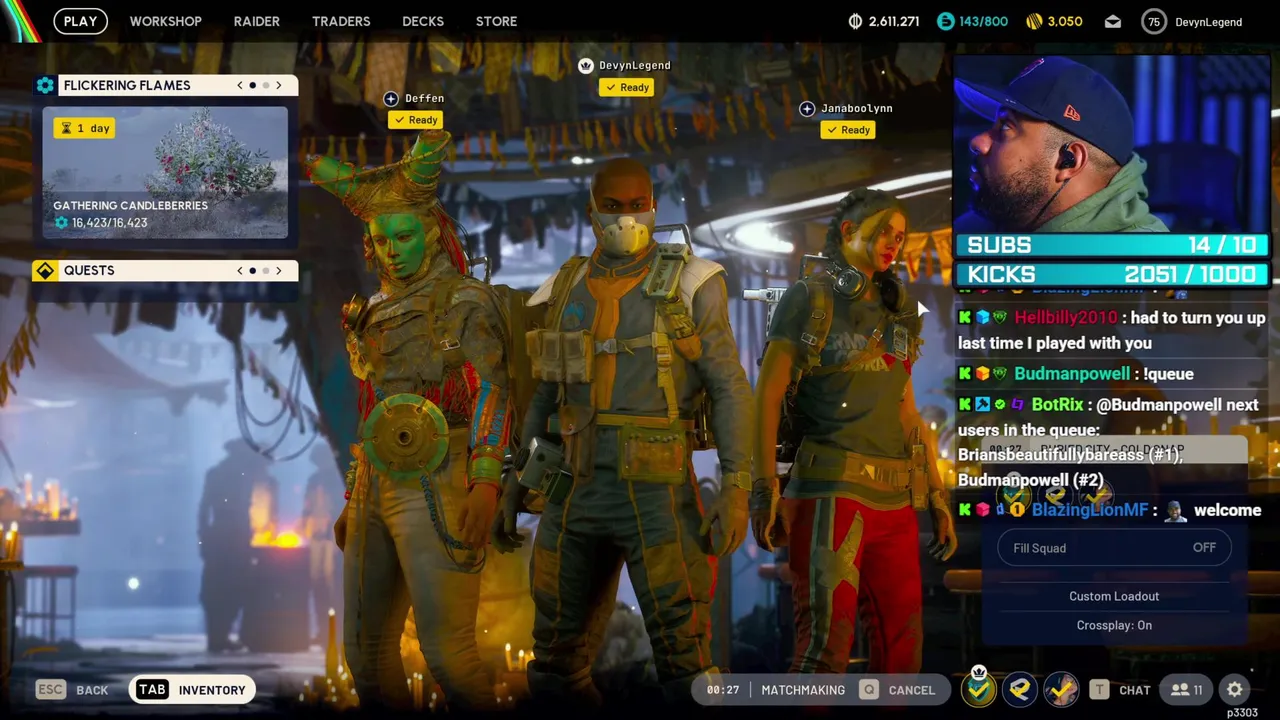The width and height of the screenshot is (1280, 720).
Task: Click the streamer webcam overlay
Action: click(x=1112, y=143)
